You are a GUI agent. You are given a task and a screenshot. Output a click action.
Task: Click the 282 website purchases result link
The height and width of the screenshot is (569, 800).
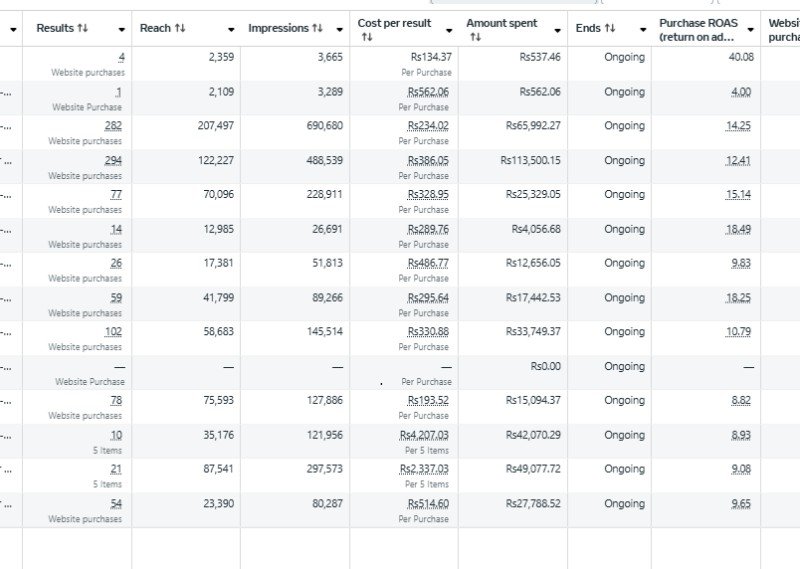point(113,126)
